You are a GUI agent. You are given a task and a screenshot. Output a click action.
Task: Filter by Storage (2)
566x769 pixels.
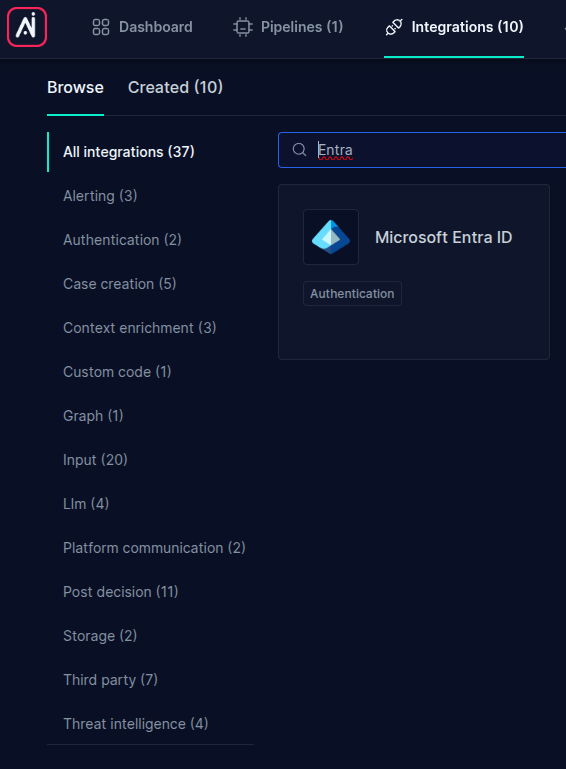(x=100, y=636)
